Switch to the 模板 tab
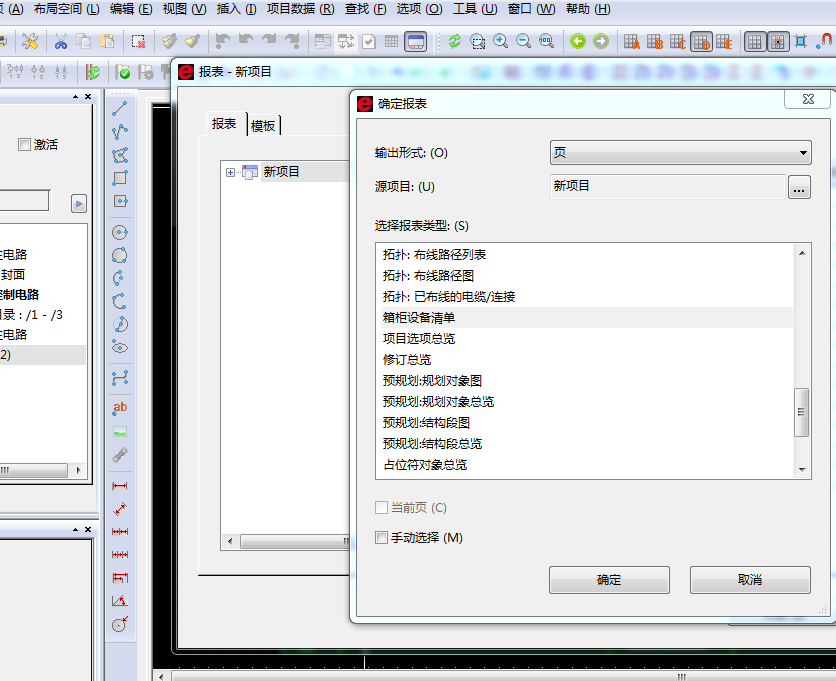Image resolution: width=836 pixels, height=681 pixels. 264,125
